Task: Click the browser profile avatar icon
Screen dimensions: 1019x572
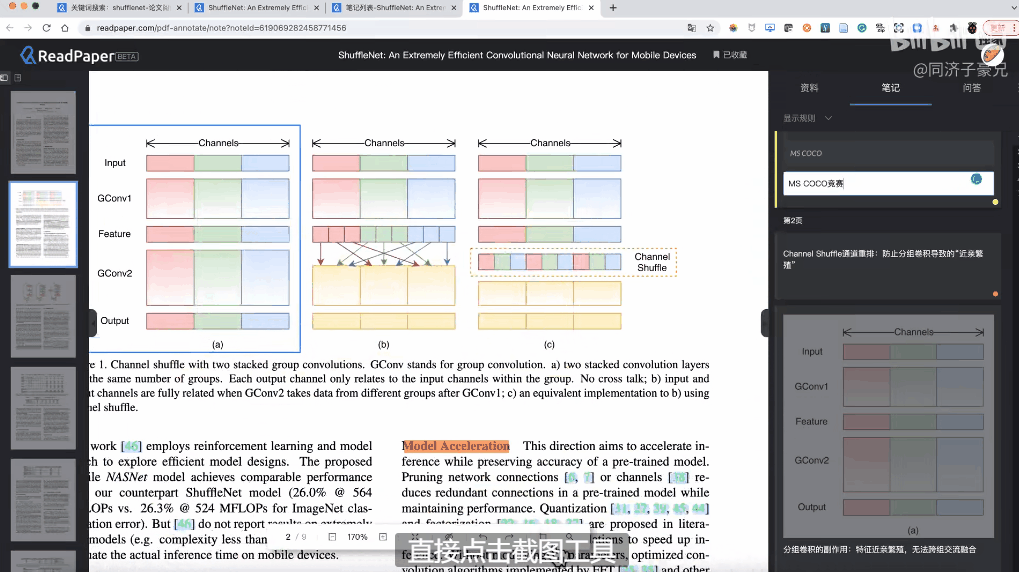Action: point(972,28)
